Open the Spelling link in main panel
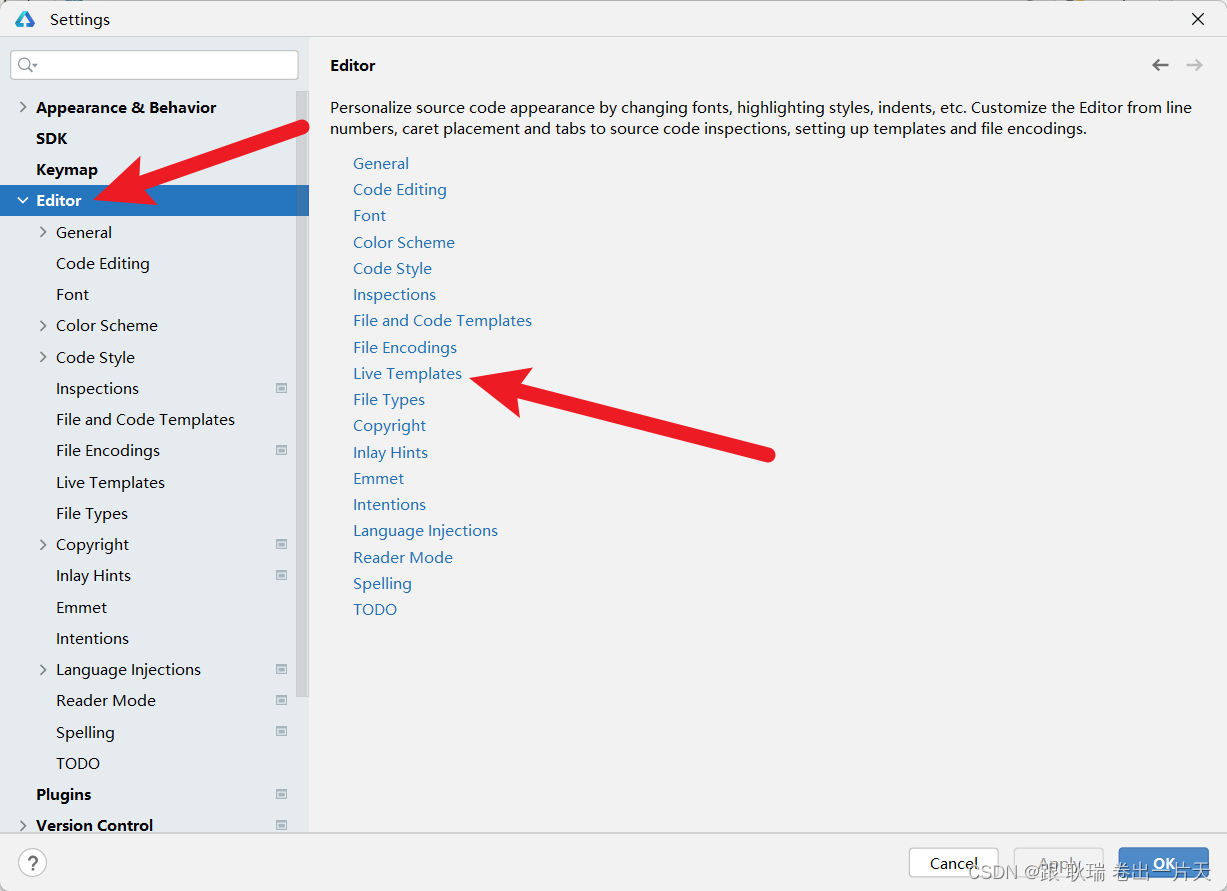Image resolution: width=1227 pixels, height=891 pixels. [382, 583]
